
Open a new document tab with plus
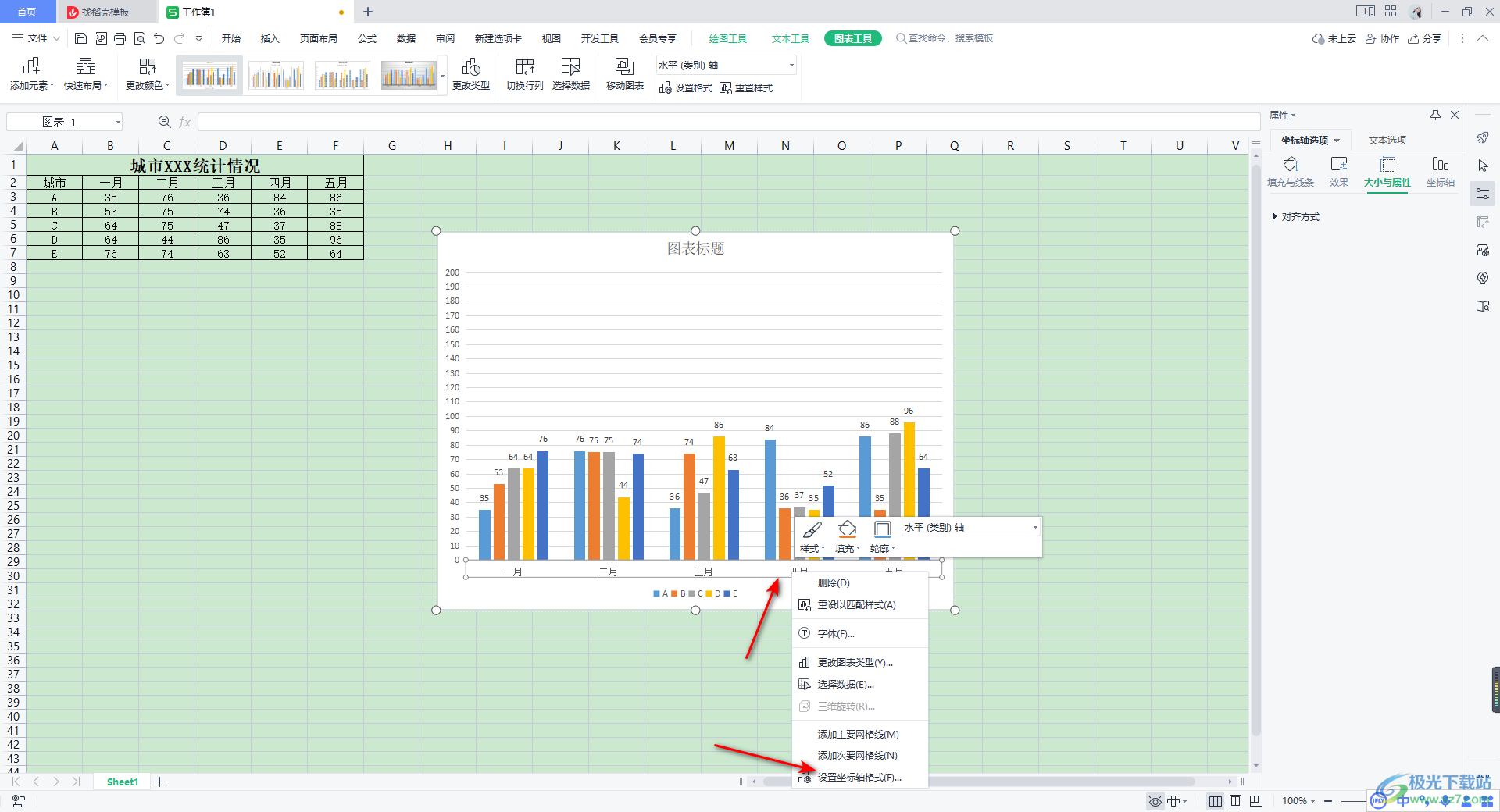click(x=368, y=12)
